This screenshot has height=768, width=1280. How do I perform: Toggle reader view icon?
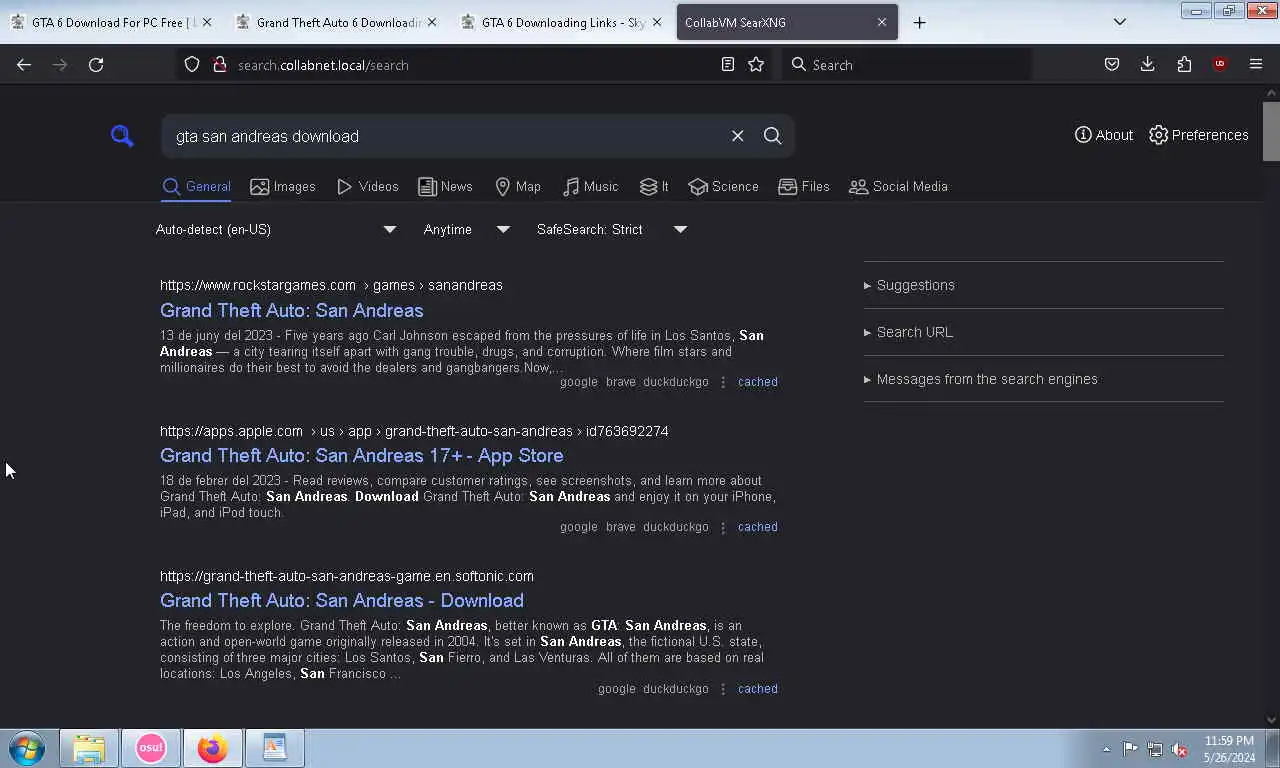pyautogui.click(x=728, y=64)
